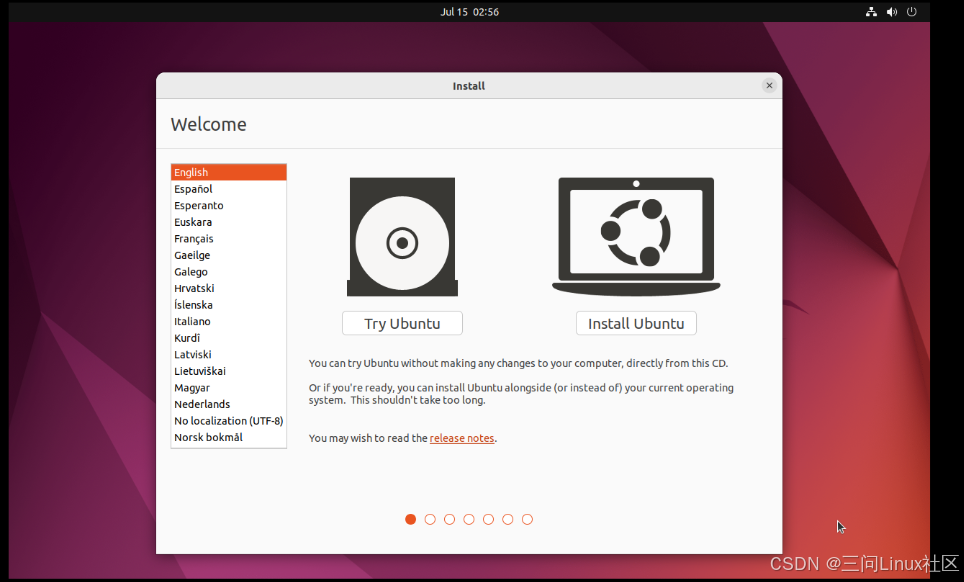
Task: Open the release notes link
Action: point(462,438)
